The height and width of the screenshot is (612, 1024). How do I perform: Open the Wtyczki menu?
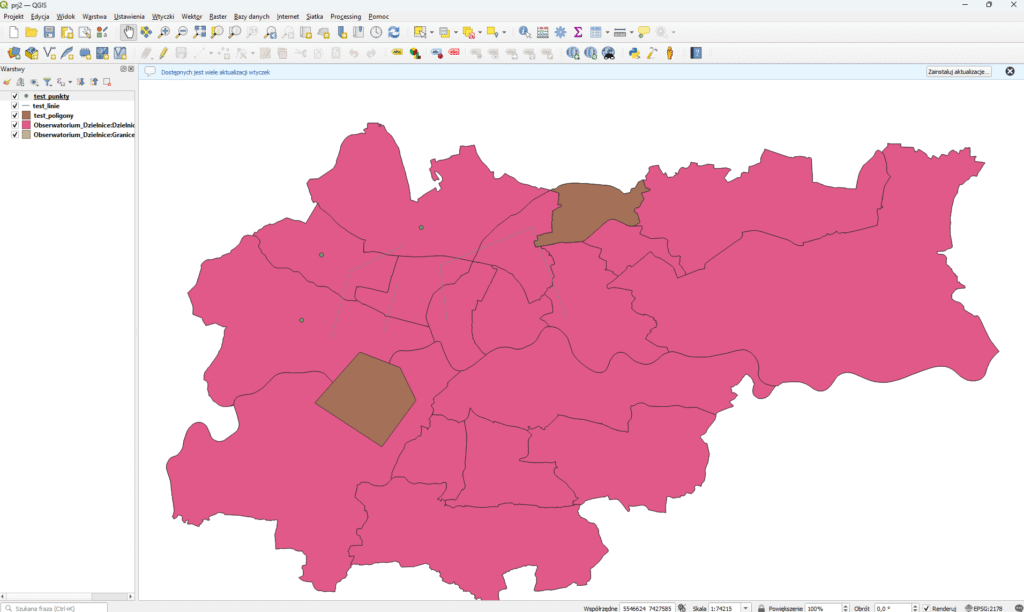164,17
